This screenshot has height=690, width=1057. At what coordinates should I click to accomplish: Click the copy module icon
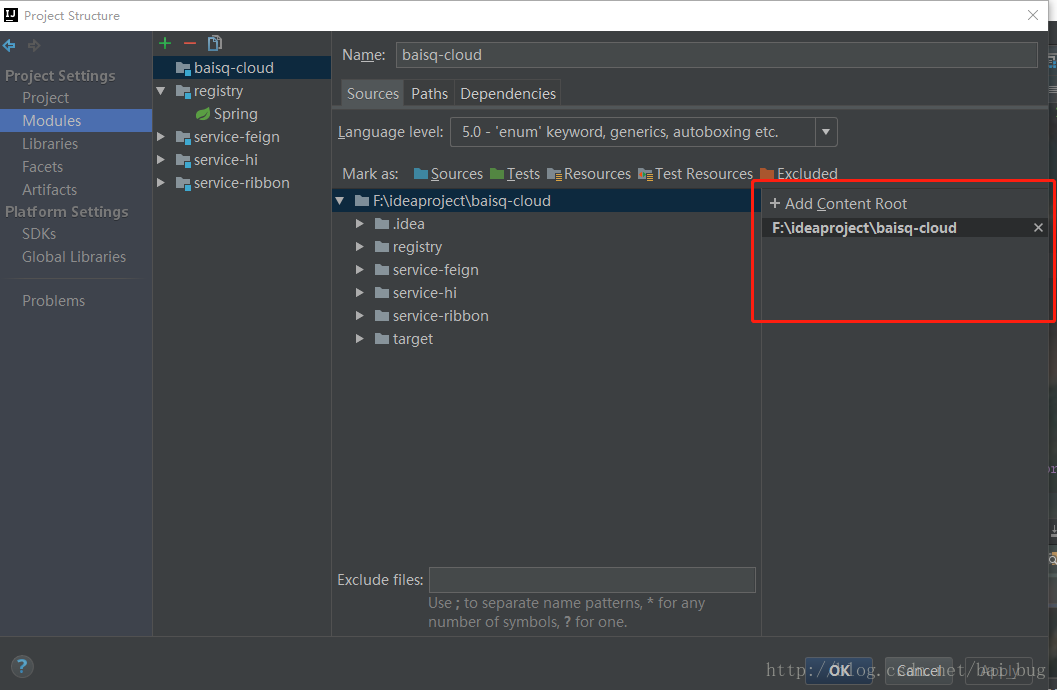[x=215, y=43]
